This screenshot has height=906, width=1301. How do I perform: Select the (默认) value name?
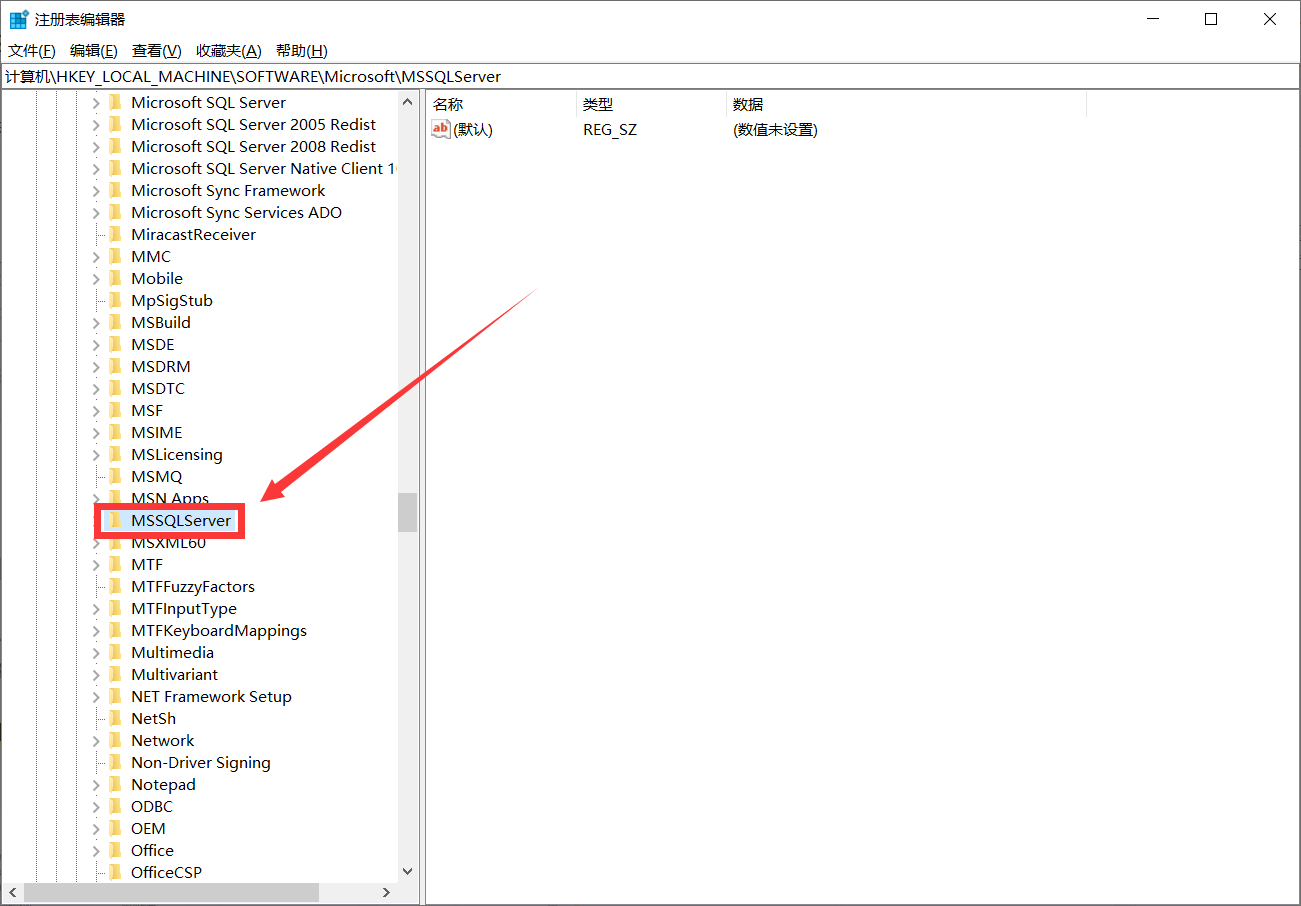pyautogui.click(x=473, y=130)
